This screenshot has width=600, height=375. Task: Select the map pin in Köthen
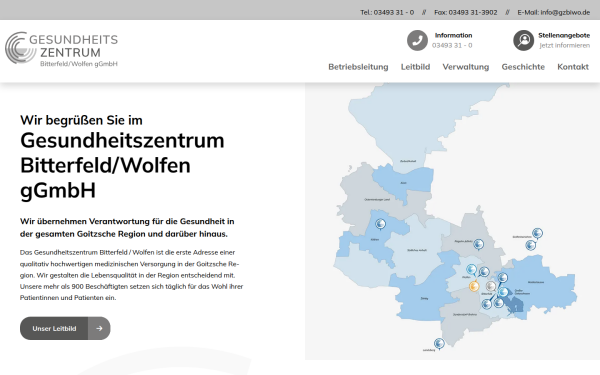click(380, 224)
